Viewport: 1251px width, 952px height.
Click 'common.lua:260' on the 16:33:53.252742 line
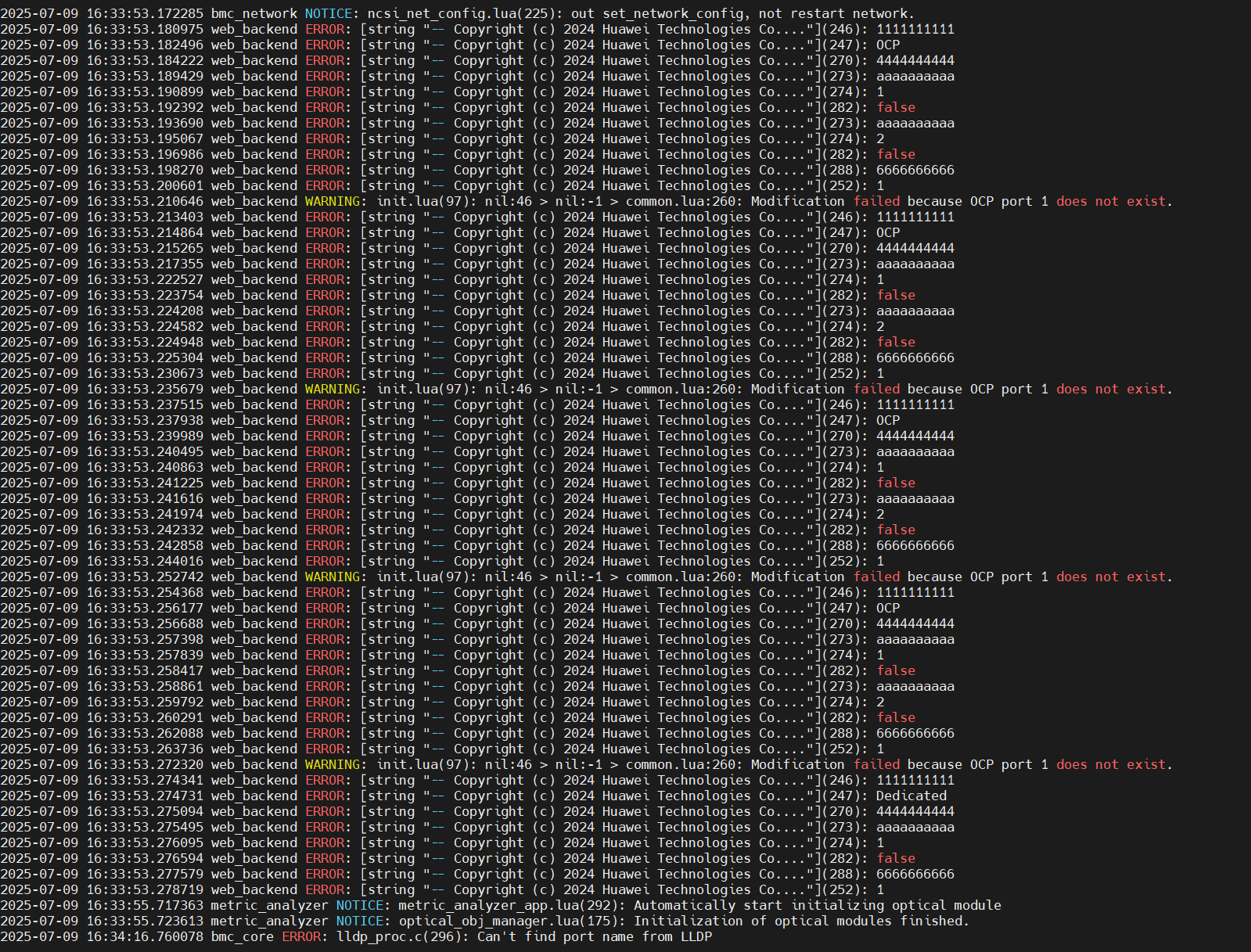point(681,577)
